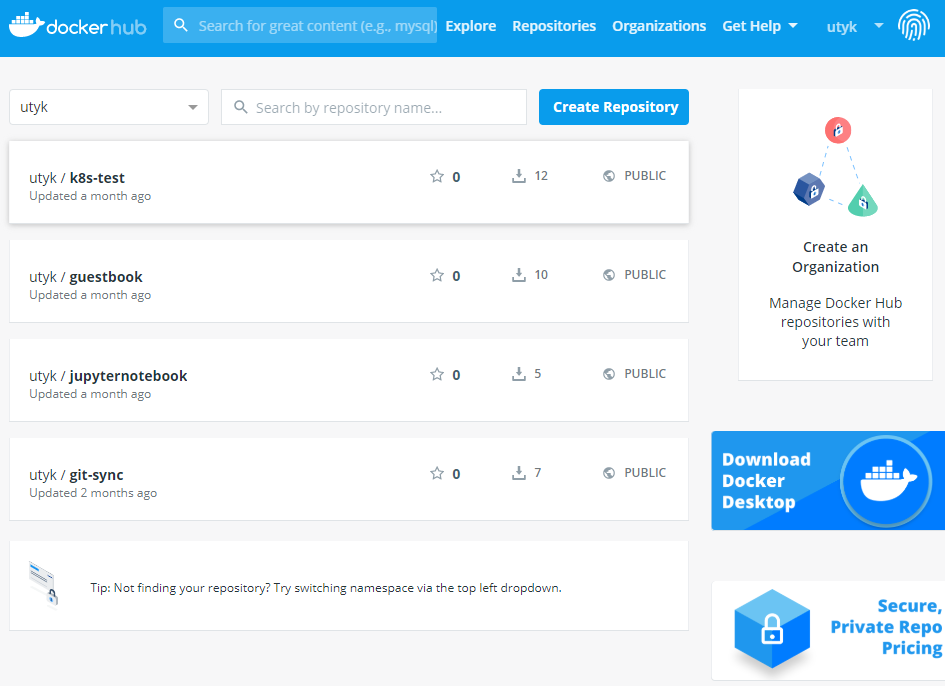Click the download icon for jupyternotebook

pos(518,374)
